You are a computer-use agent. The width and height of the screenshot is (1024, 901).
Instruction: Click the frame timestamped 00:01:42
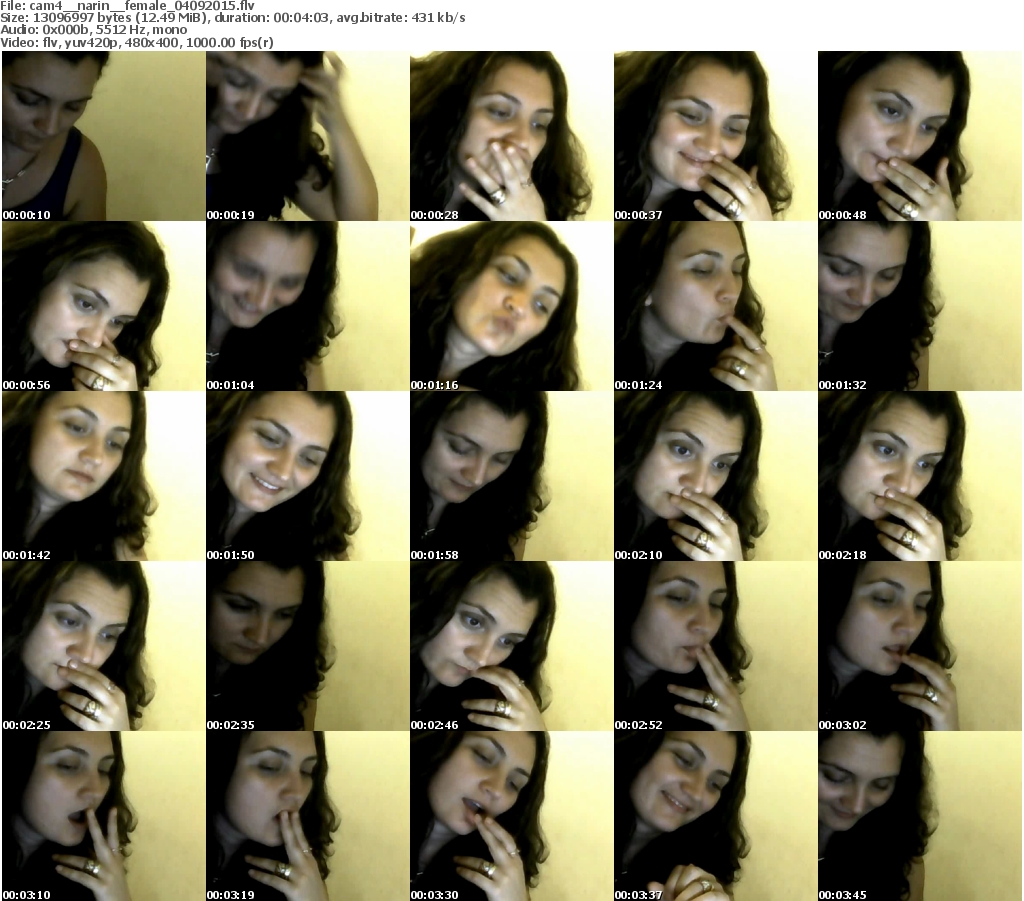click(x=103, y=476)
